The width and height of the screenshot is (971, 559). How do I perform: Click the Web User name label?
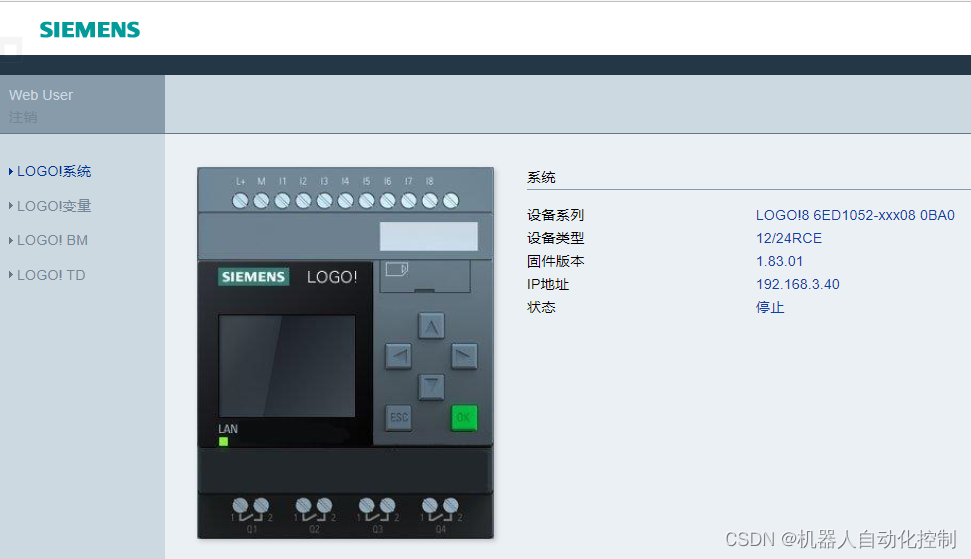[41, 95]
